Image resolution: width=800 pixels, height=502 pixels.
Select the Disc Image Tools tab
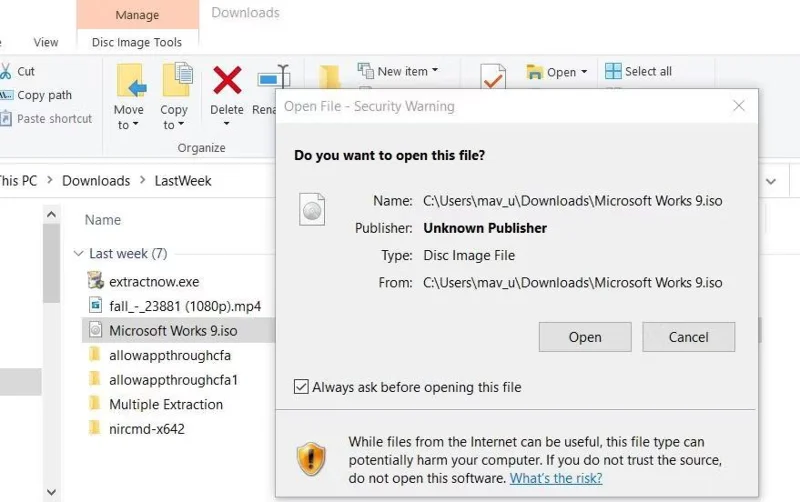pos(137,42)
